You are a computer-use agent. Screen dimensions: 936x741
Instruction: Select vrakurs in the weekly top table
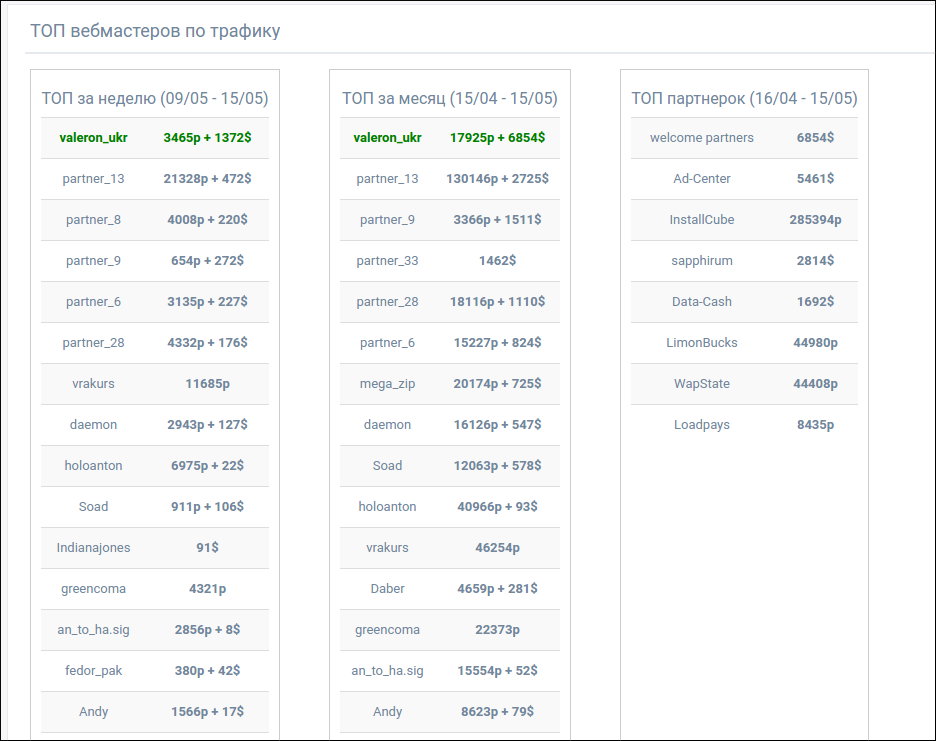pos(93,384)
